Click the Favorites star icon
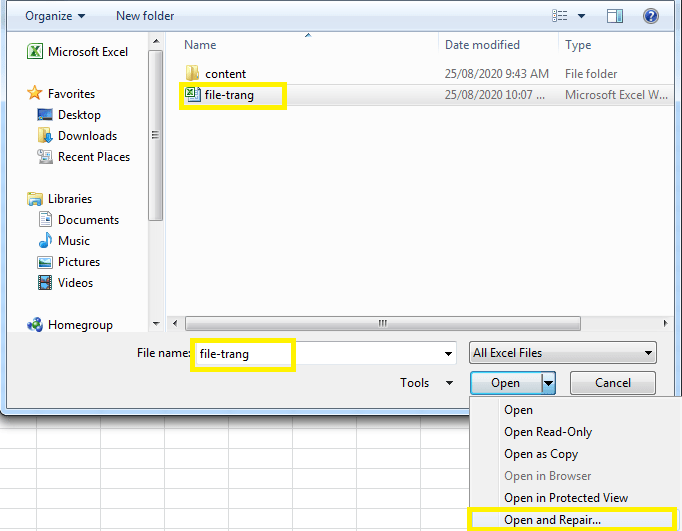 (34, 93)
